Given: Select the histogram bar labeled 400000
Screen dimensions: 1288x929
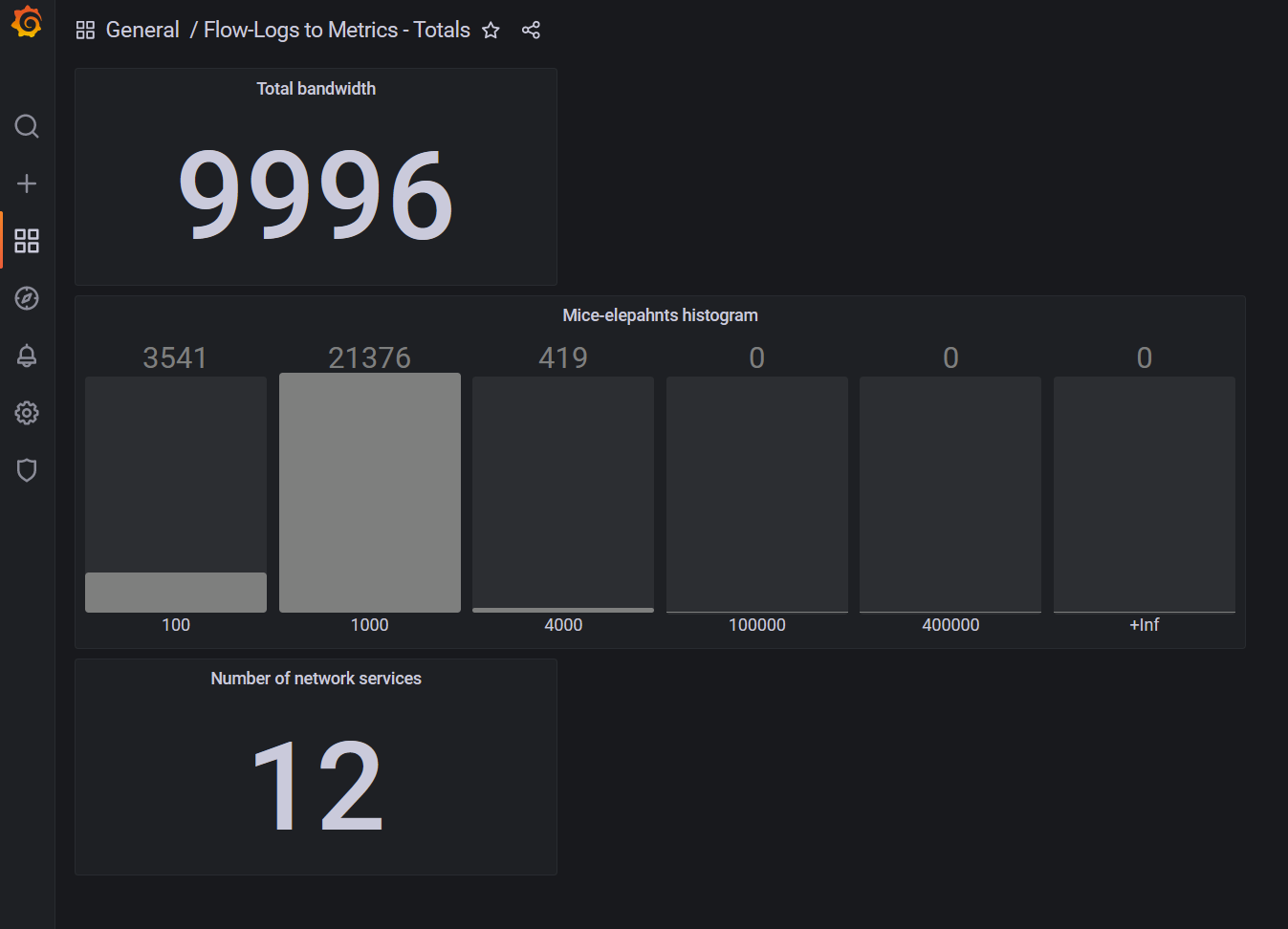Looking at the screenshot, I should [x=950, y=494].
